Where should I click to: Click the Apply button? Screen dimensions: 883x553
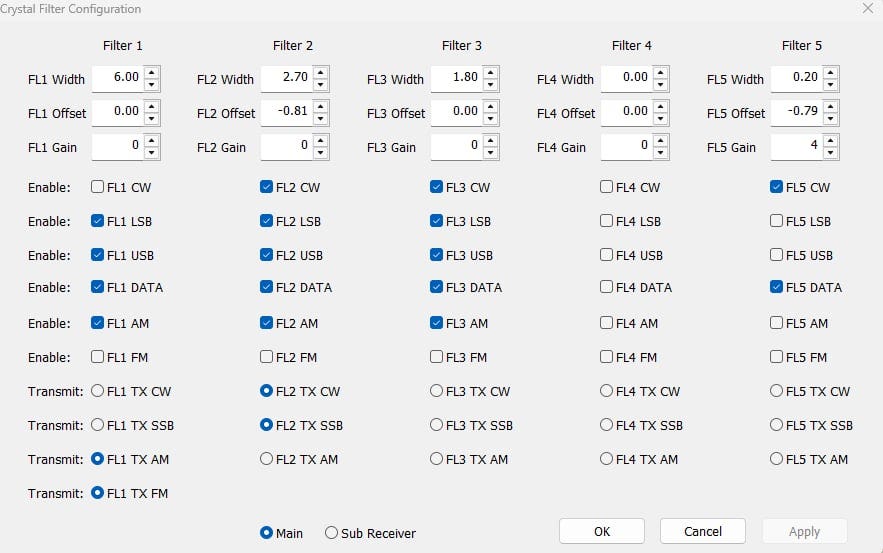tap(805, 531)
